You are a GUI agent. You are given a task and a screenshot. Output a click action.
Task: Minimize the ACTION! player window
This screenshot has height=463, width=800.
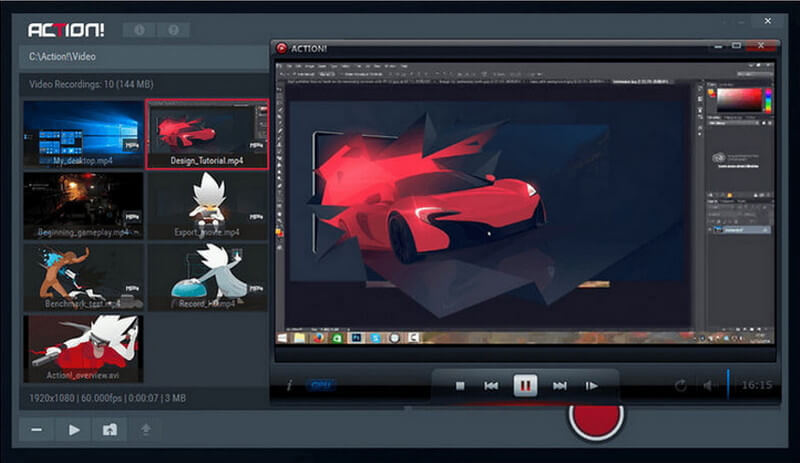[x=718, y=46]
